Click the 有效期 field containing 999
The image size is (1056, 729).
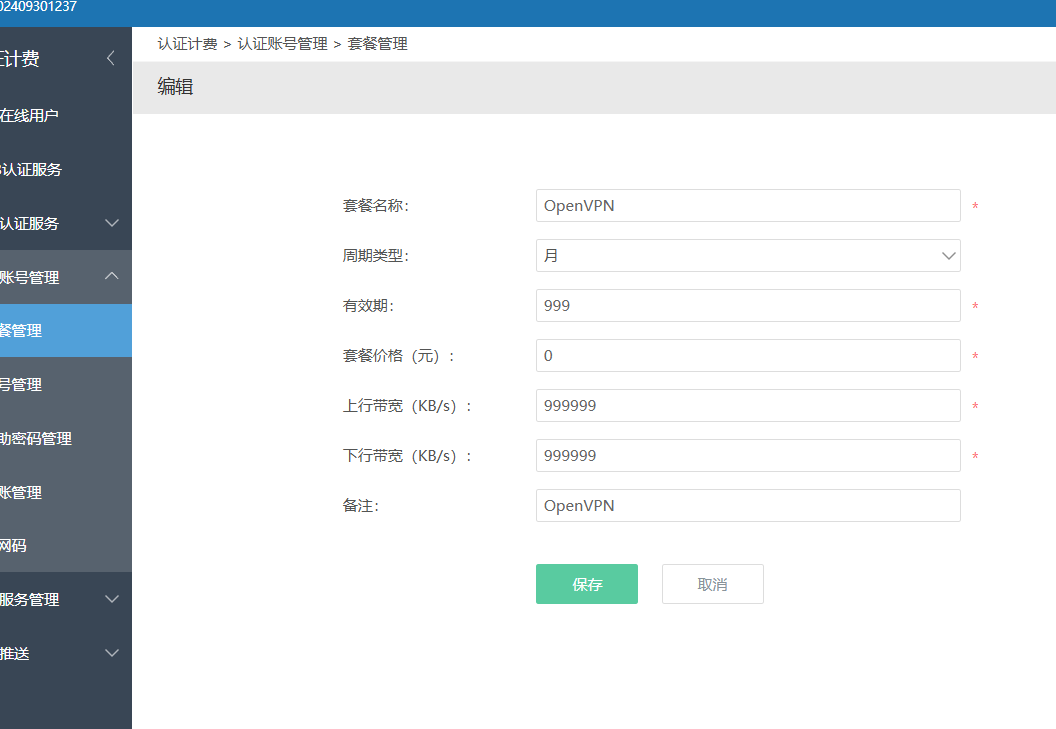coord(748,305)
